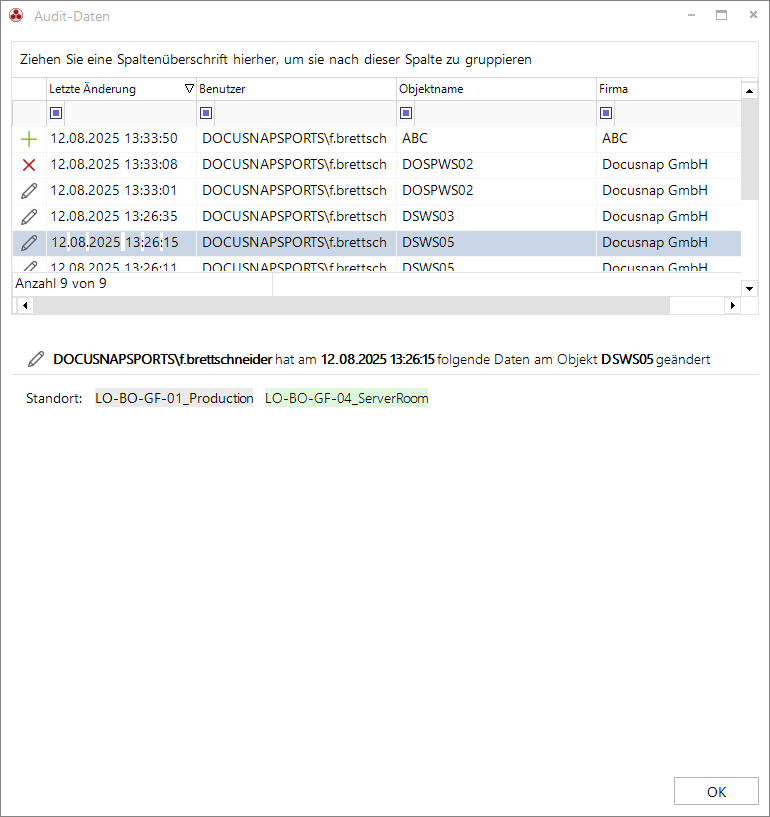Click the horizontal scrollbar thumb

(352, 305)
